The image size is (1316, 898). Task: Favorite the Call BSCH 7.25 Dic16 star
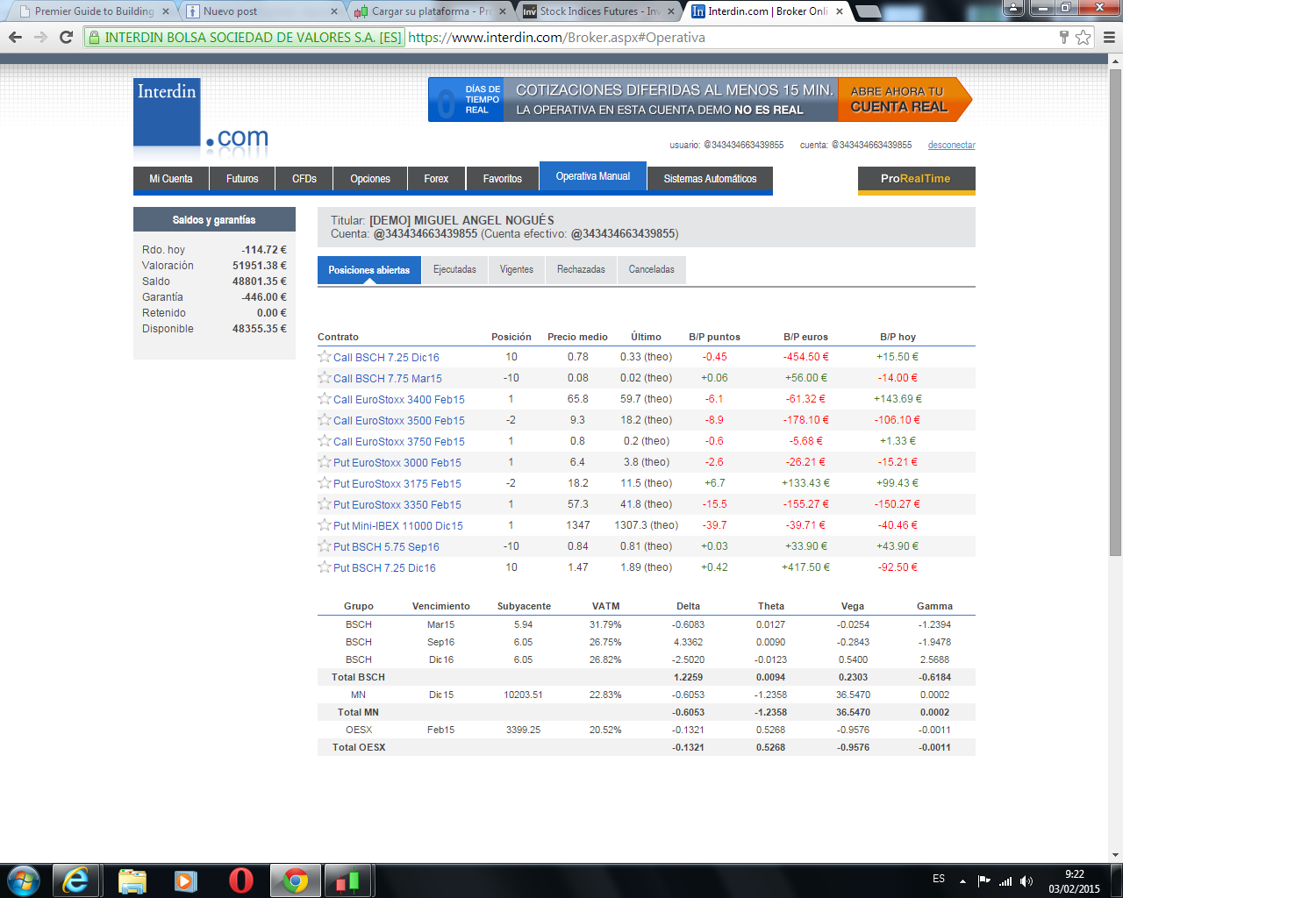coord(325,357)
